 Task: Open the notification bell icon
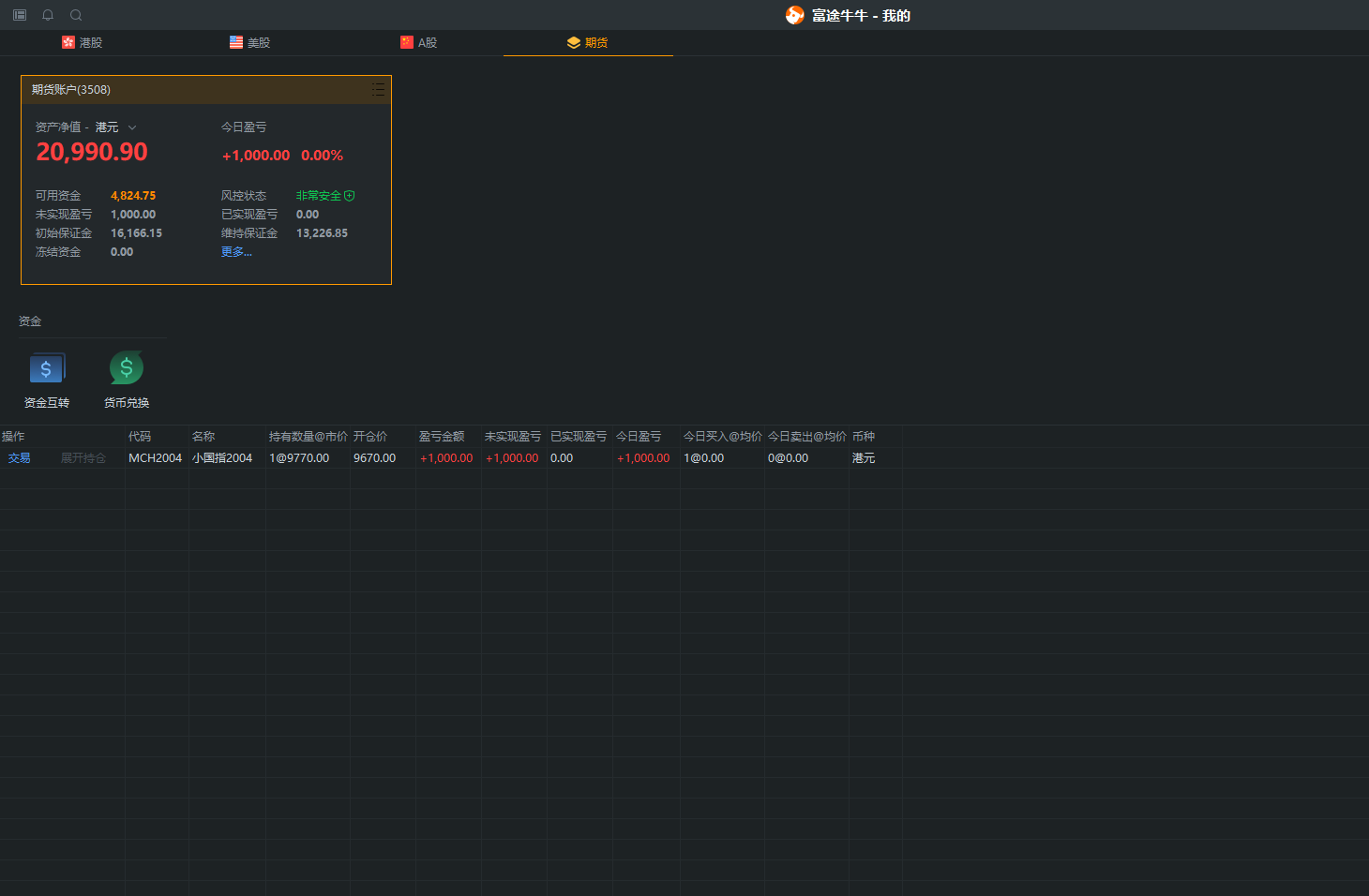pyautogui.click(x=48, y=15)
